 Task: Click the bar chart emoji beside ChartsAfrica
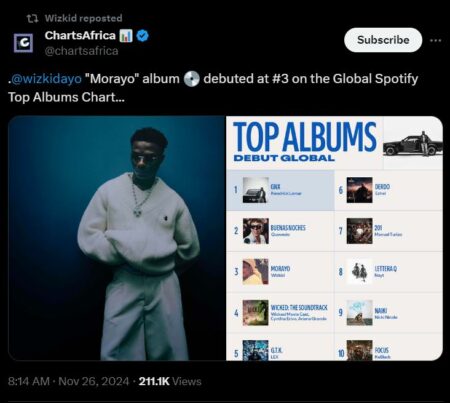click(x=126, y=36)
